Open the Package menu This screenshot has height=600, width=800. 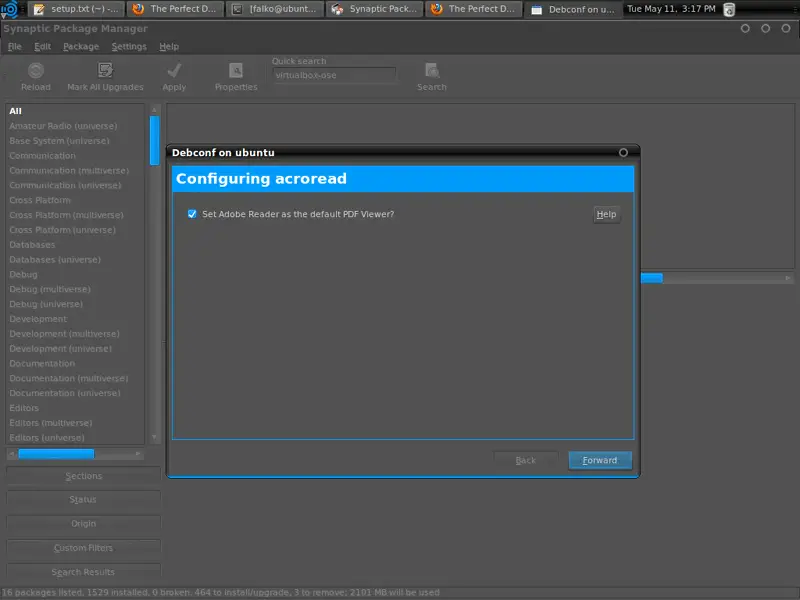81,46
